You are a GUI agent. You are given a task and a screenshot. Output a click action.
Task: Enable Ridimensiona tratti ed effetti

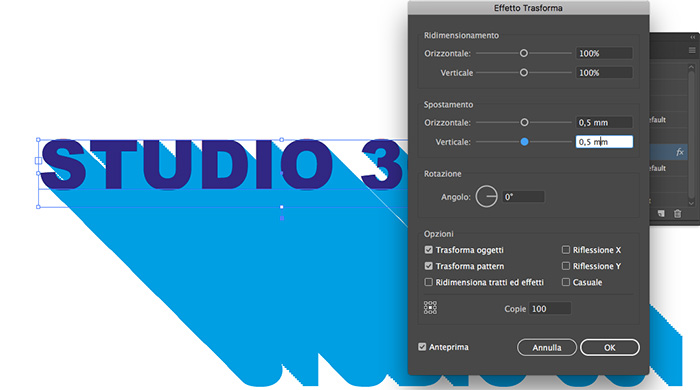pyautogui.click(x=429, y=282)
